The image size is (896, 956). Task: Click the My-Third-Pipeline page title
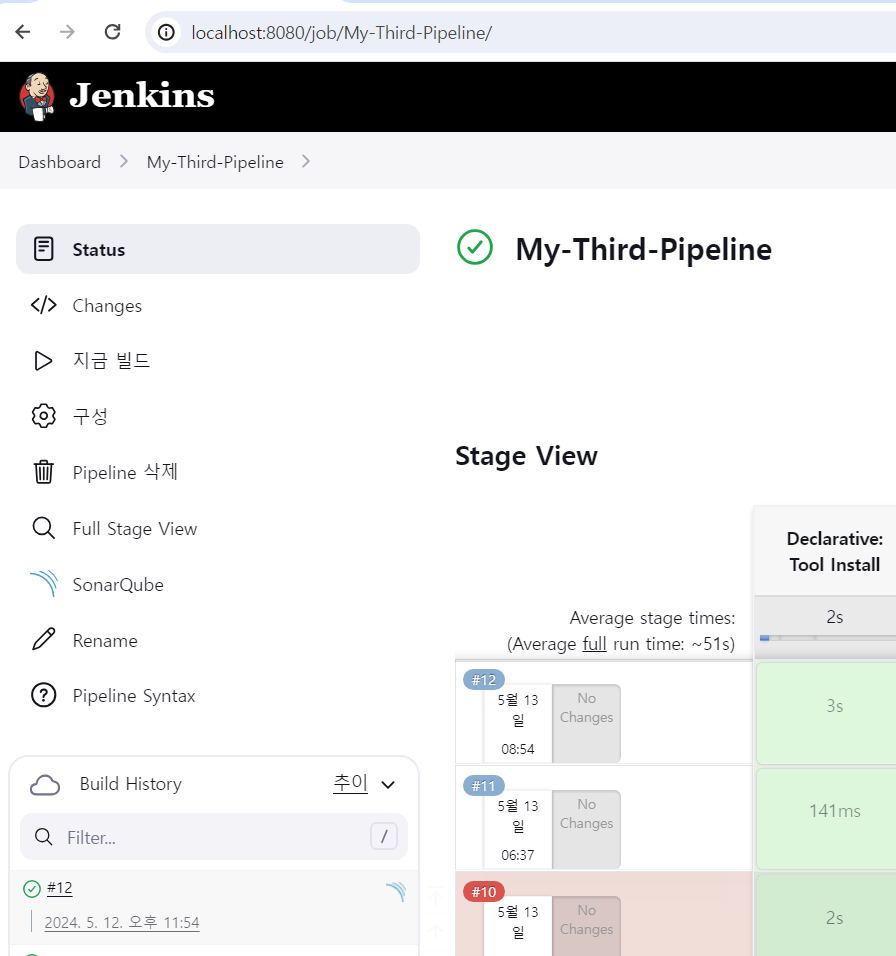(x=644, y=249)
